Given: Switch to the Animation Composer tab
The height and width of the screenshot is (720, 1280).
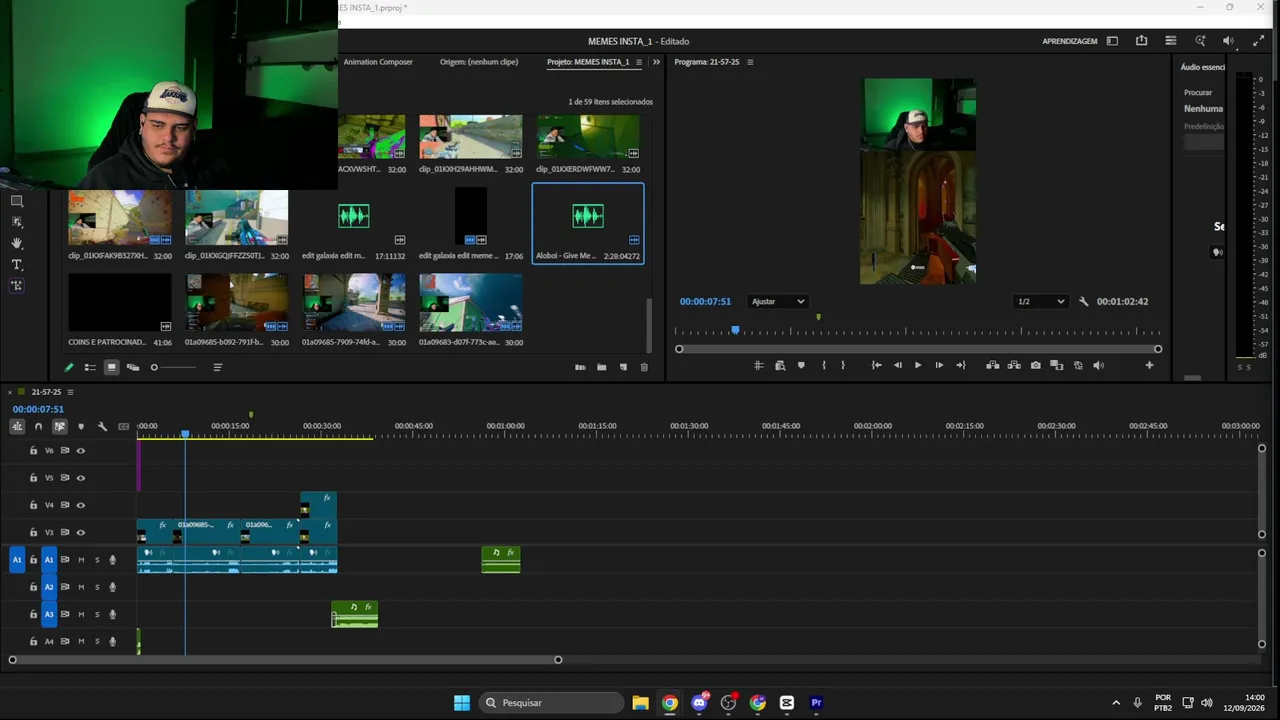Looking at the screenshot, I should tap(378, 62).
